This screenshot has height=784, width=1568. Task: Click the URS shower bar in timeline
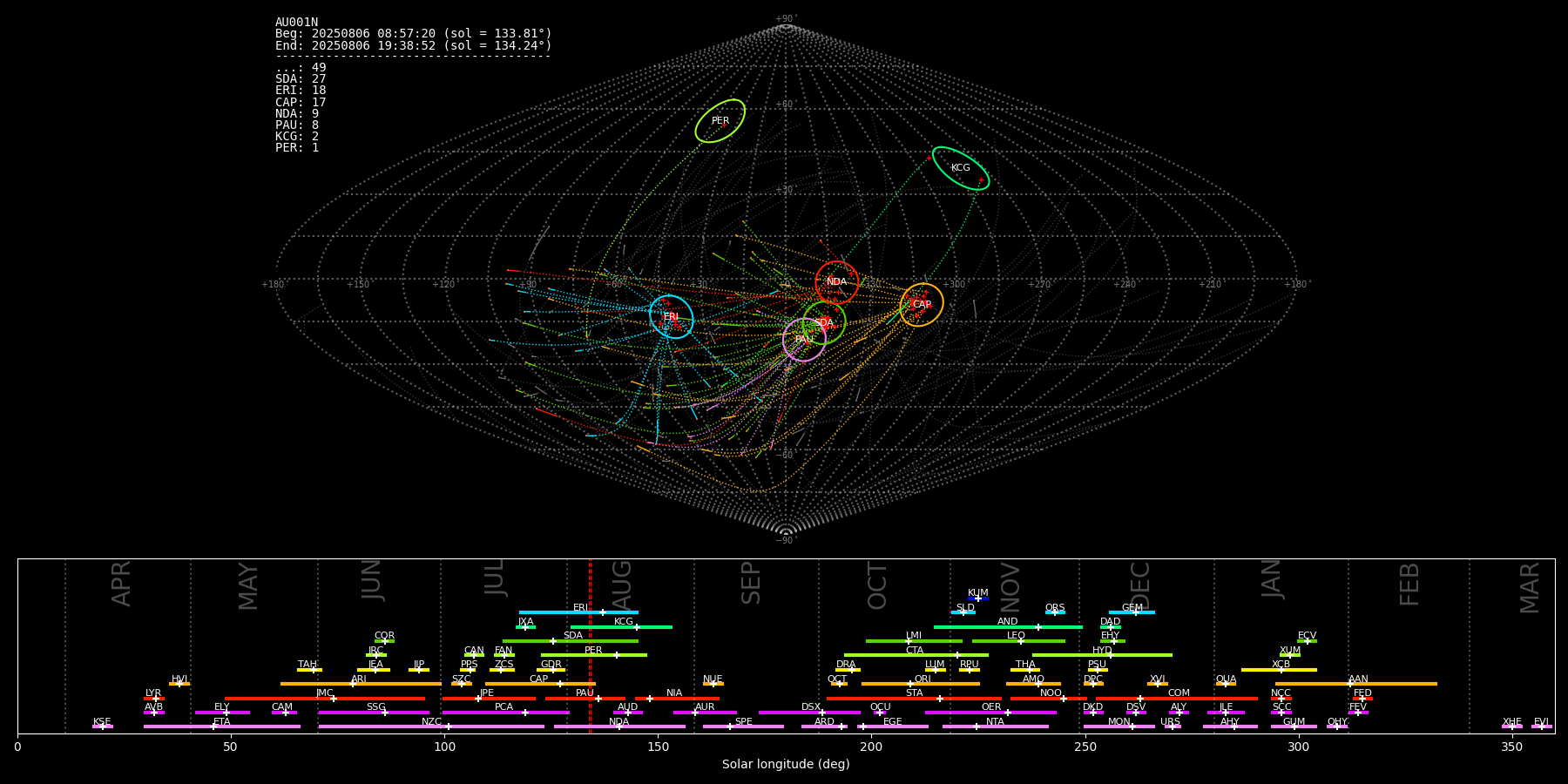(1173, 727)
